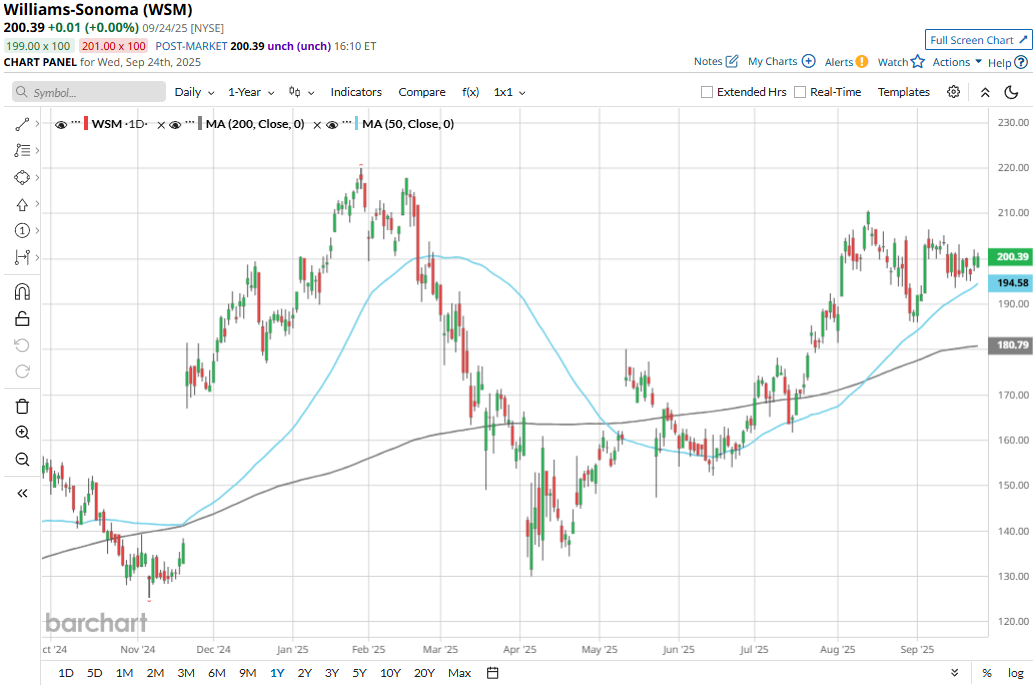Enable the Extended Hrs checkbox
1036x687 pixels.
point(708,92)
